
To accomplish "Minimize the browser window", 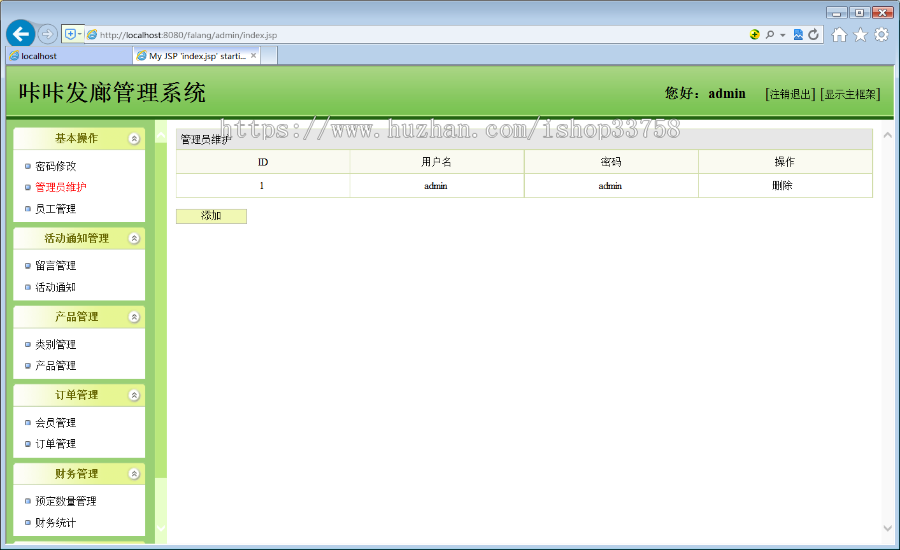I will [837, 13].
